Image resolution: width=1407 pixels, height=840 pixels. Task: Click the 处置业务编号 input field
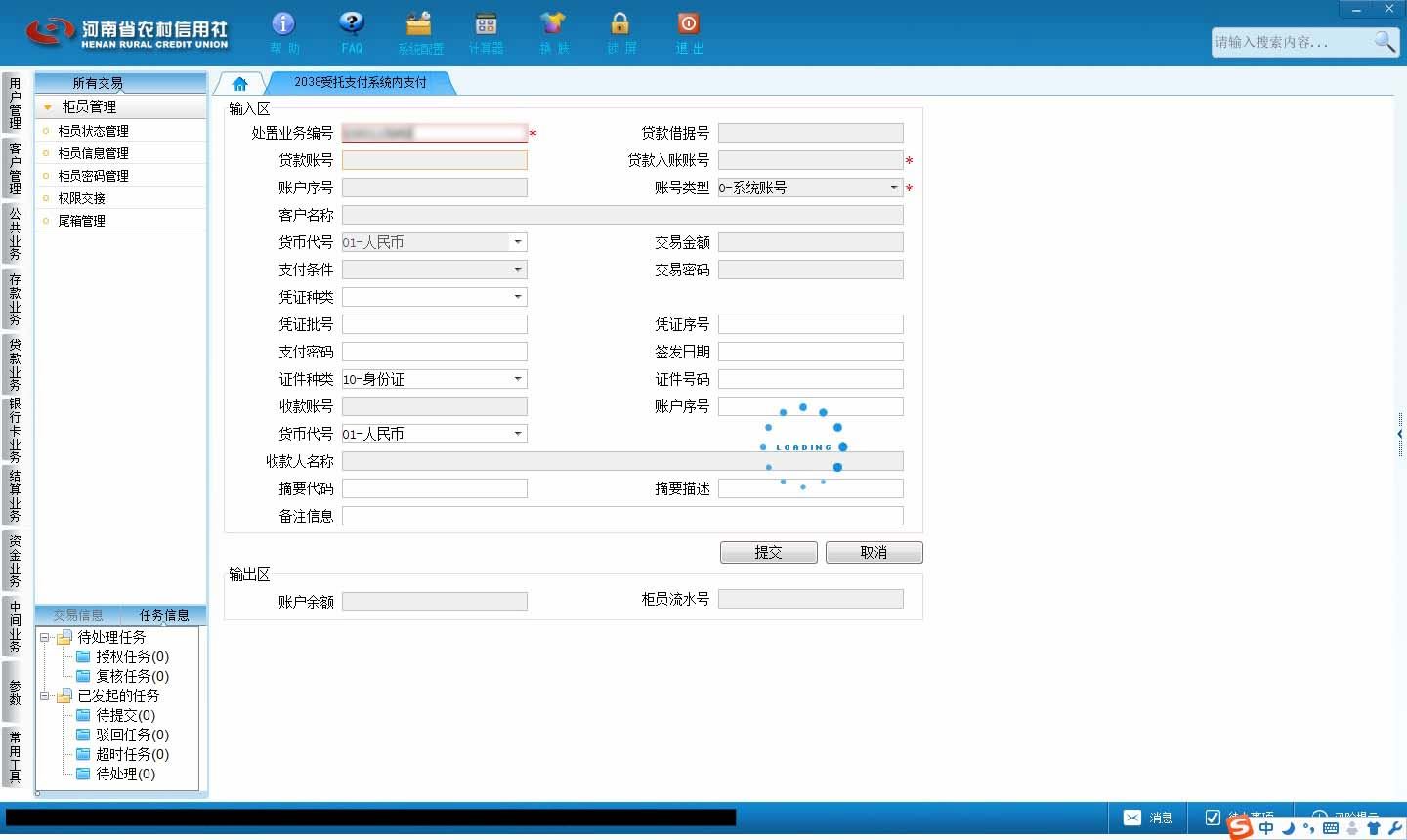pyautogui.click(x=435, y=133)
